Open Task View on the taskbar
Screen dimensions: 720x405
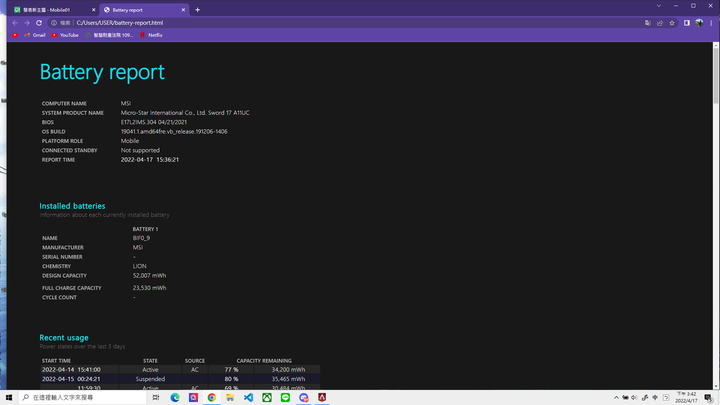[x=156, y=397]
